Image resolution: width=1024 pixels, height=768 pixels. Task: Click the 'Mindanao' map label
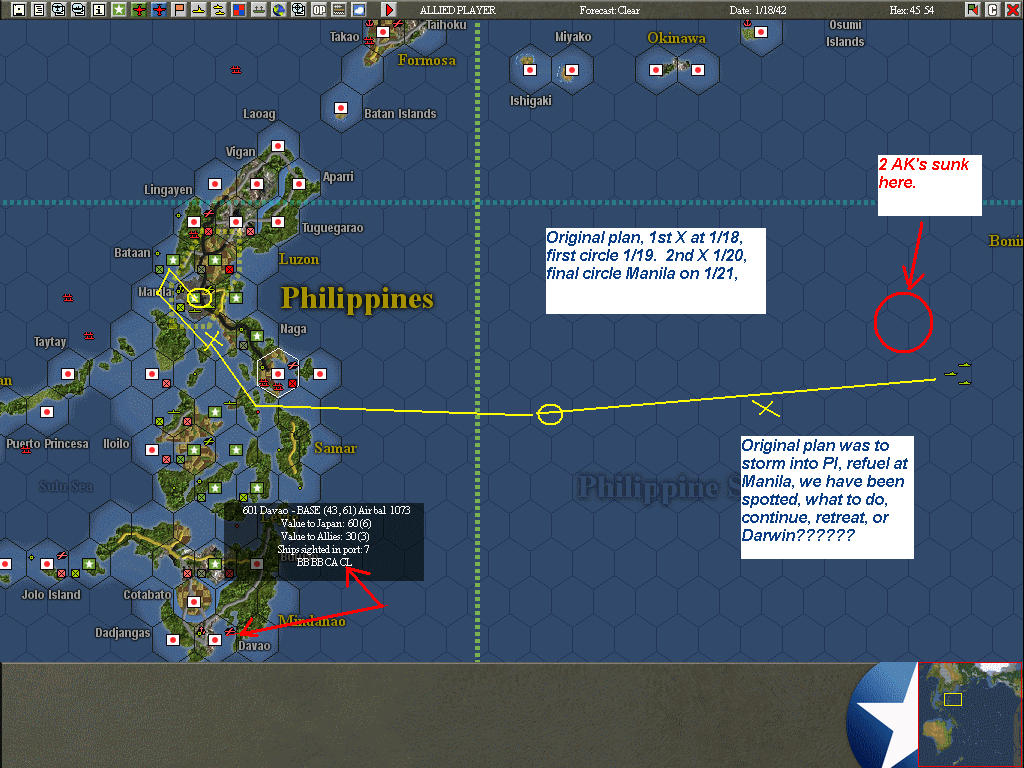tap(312, 620)
